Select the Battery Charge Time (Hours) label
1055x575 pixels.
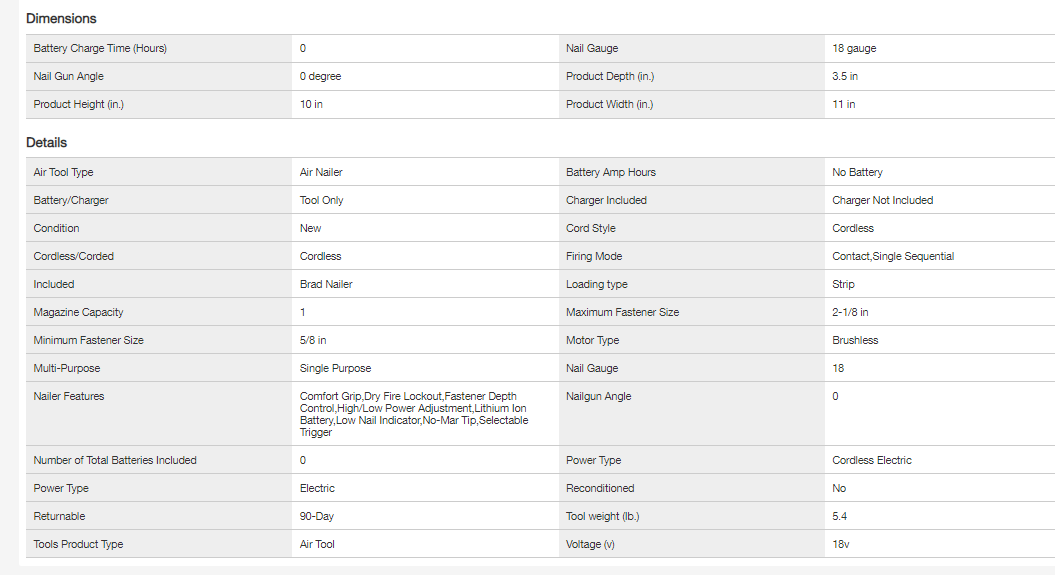click(99, 48)
